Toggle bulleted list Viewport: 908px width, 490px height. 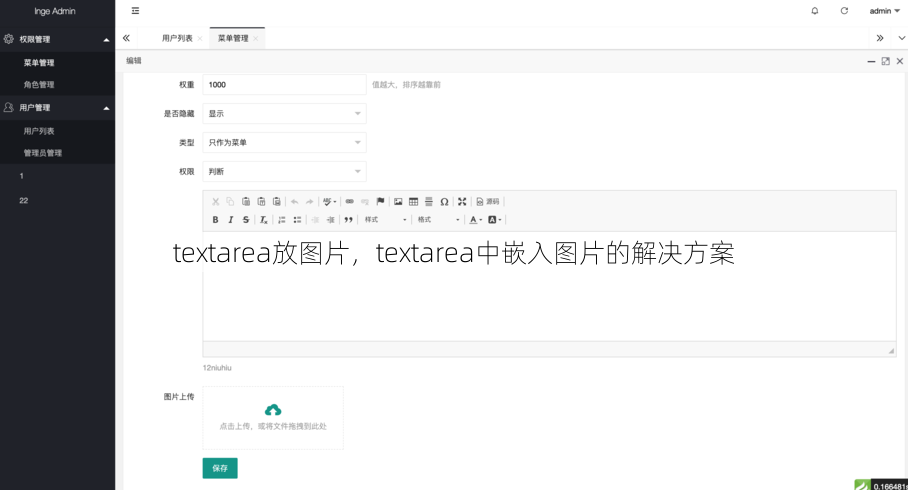coord(297,220)
